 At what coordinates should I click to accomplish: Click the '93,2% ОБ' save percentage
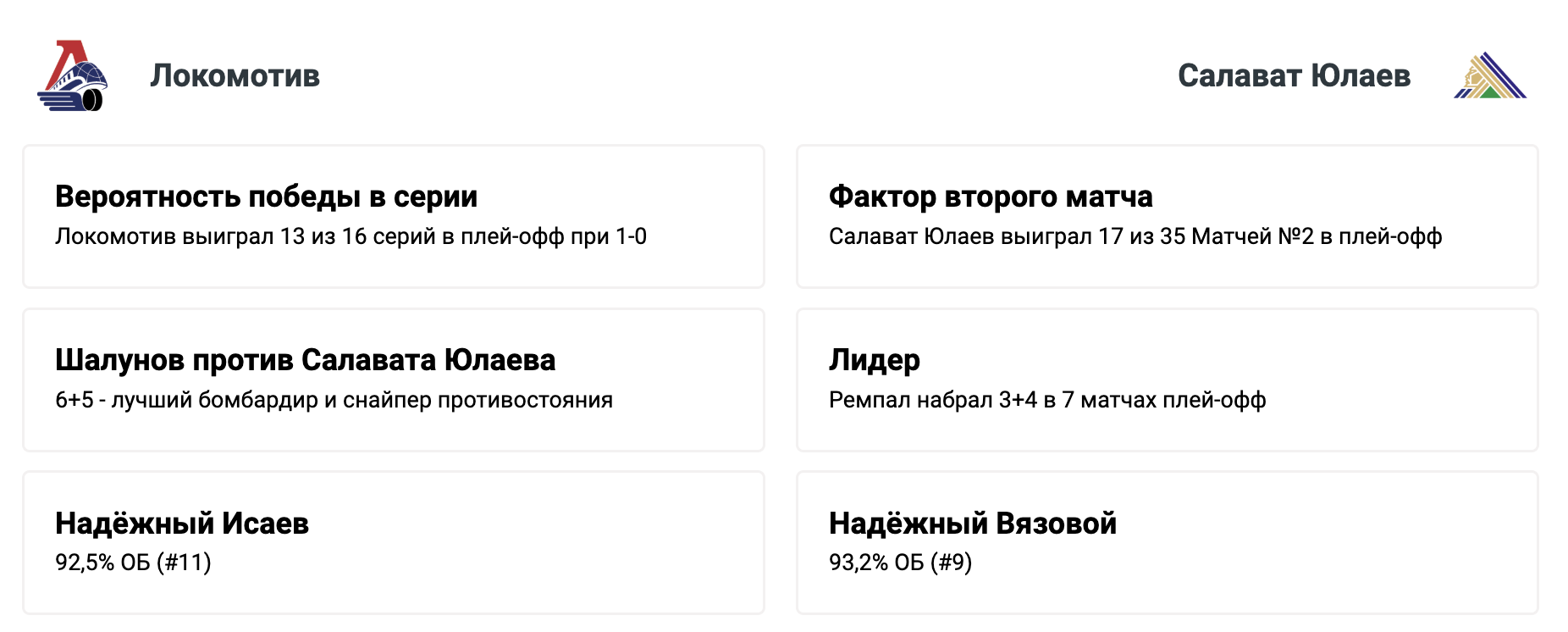point(875,563)
